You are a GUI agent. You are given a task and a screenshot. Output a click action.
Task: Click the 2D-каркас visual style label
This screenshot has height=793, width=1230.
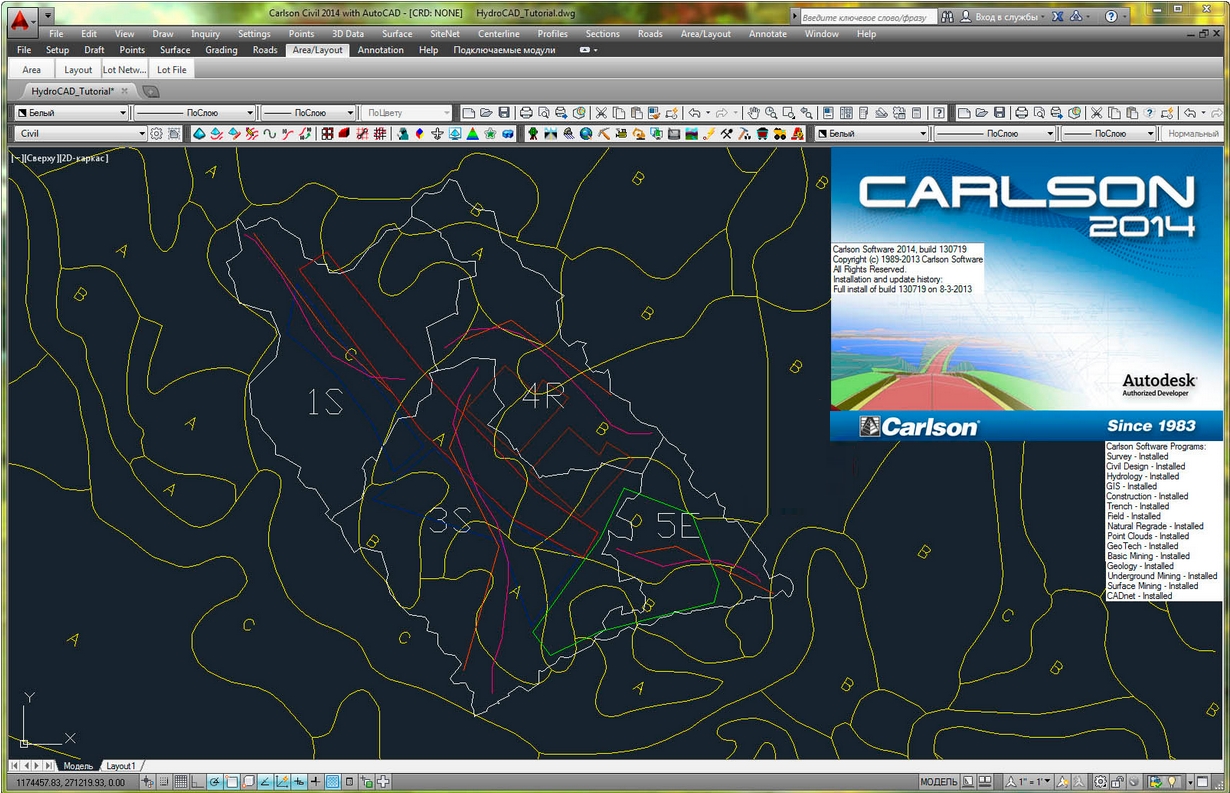pyautogui.click(x=83, y=158)
